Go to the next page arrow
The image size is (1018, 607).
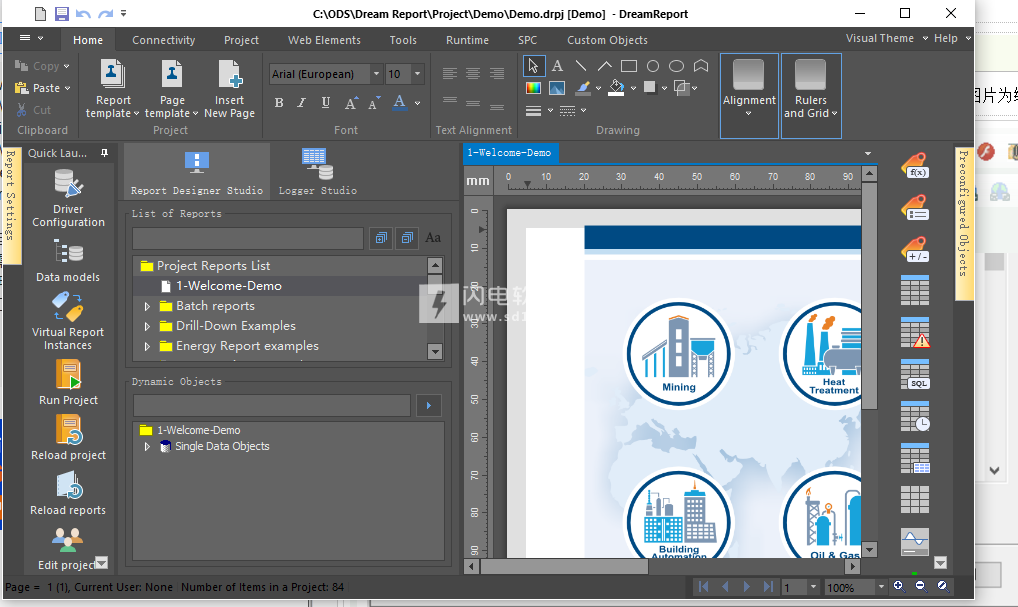coord(747,587)
